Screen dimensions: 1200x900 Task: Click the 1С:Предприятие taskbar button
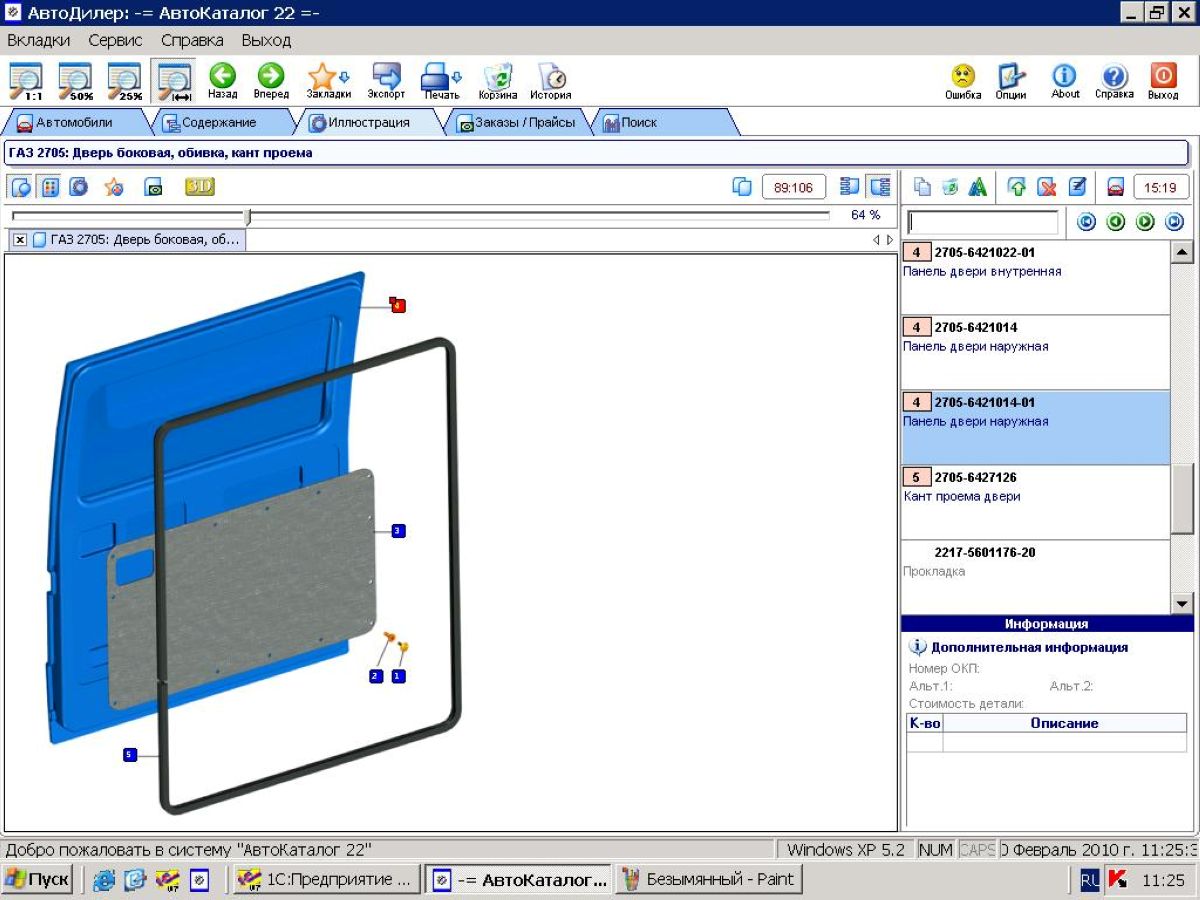pos(326,880)
